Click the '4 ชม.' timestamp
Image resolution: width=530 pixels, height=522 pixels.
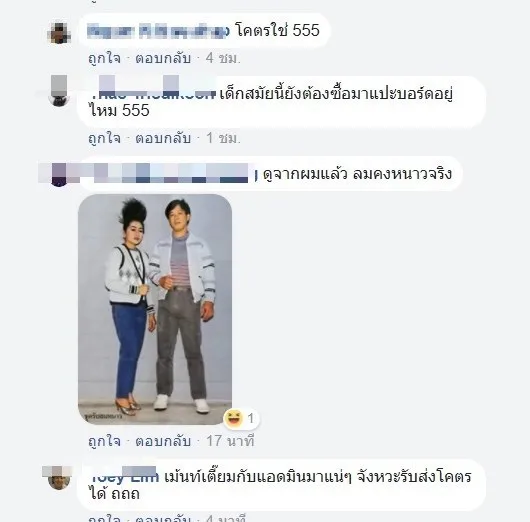click(223, 58)
